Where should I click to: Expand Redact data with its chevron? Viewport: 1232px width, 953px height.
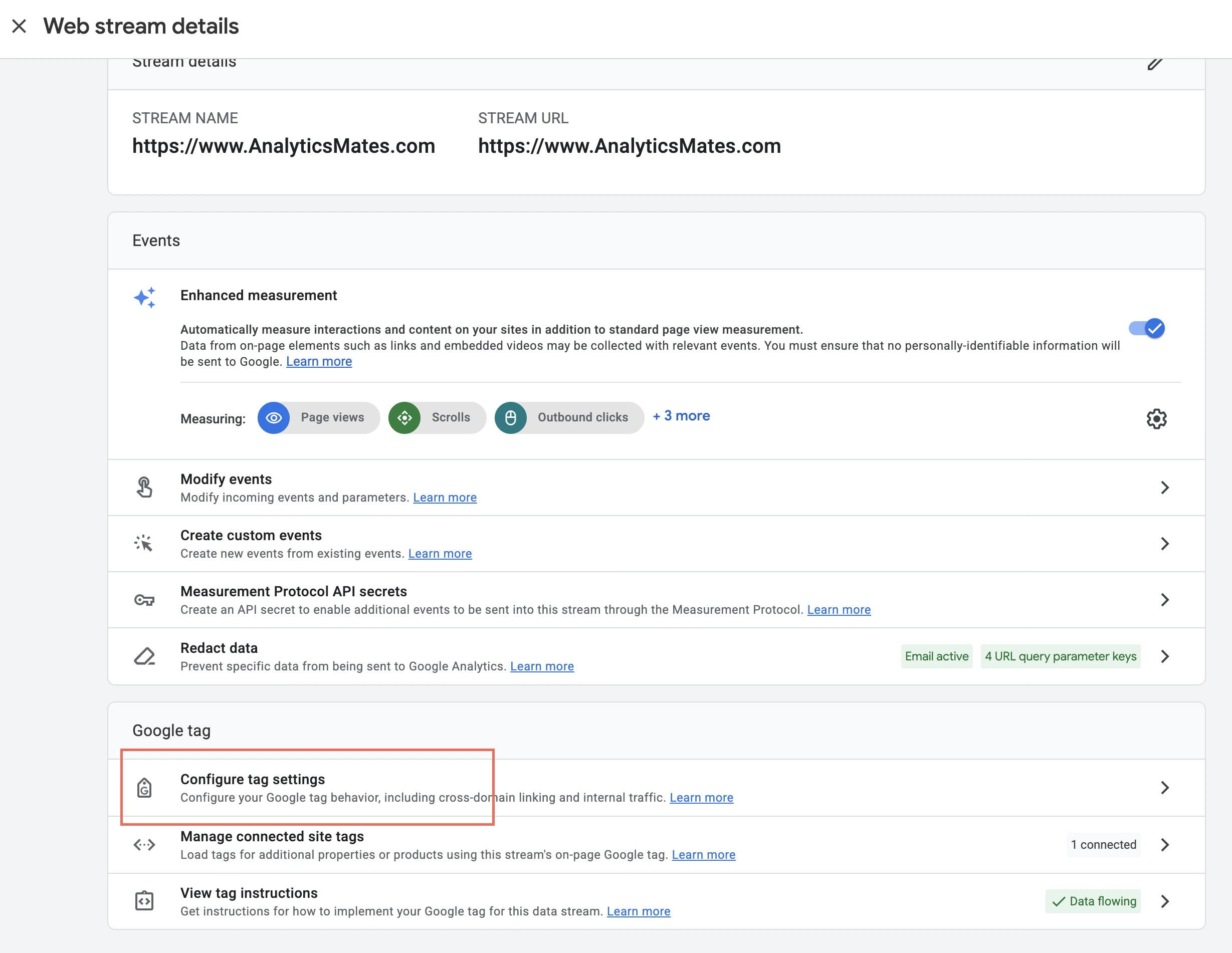pos(1165,656)
